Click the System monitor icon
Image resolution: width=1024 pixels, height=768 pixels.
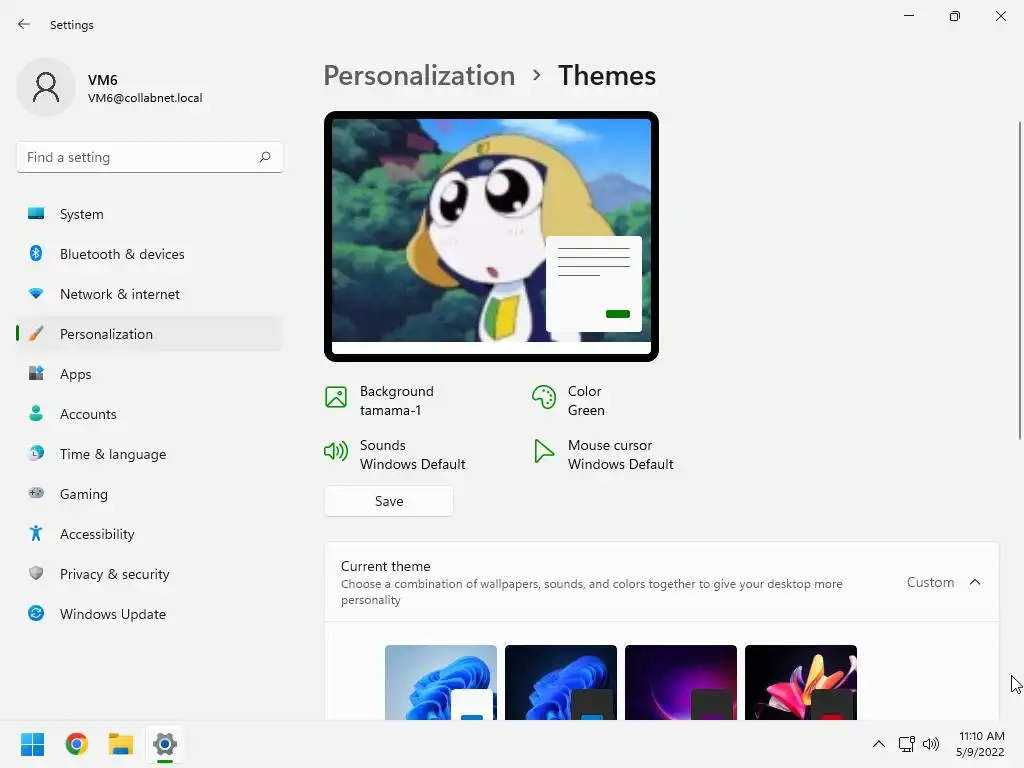pyautogui.click(x=36, y=214)
